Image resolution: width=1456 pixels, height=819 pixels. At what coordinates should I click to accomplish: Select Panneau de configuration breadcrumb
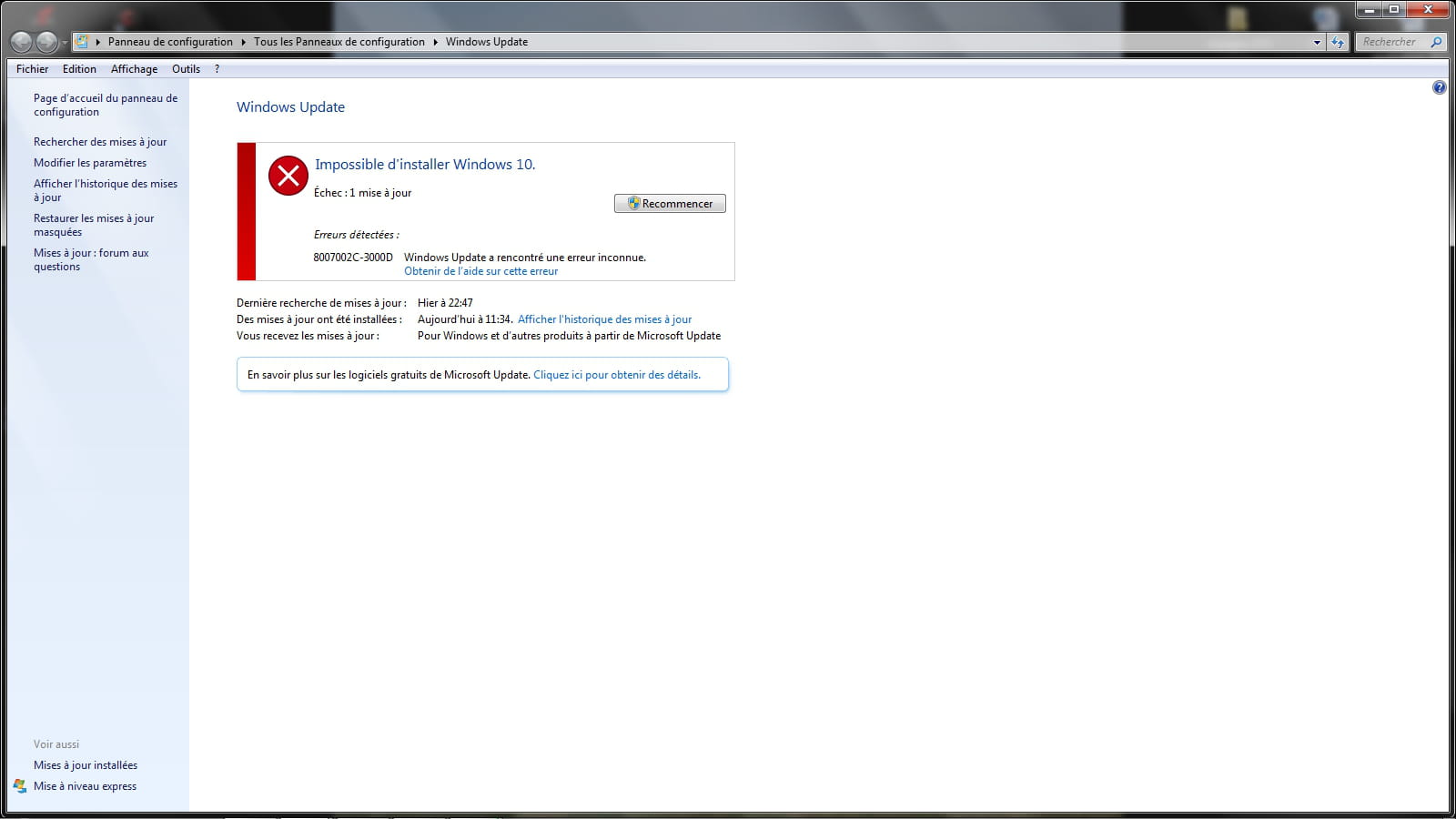(x=170, y=42)
